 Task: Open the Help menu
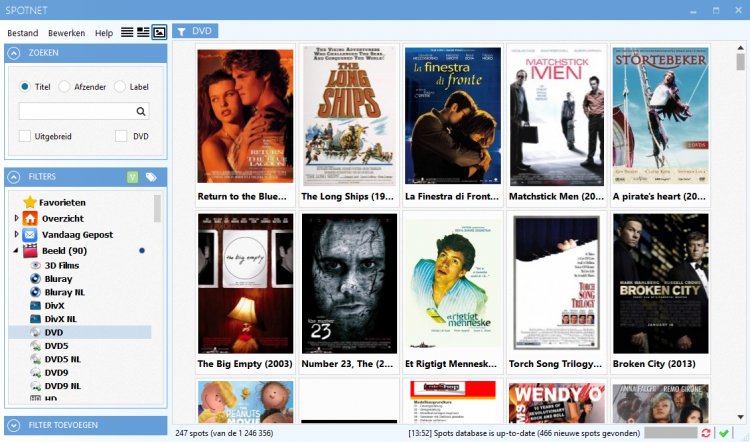(104, 33)
